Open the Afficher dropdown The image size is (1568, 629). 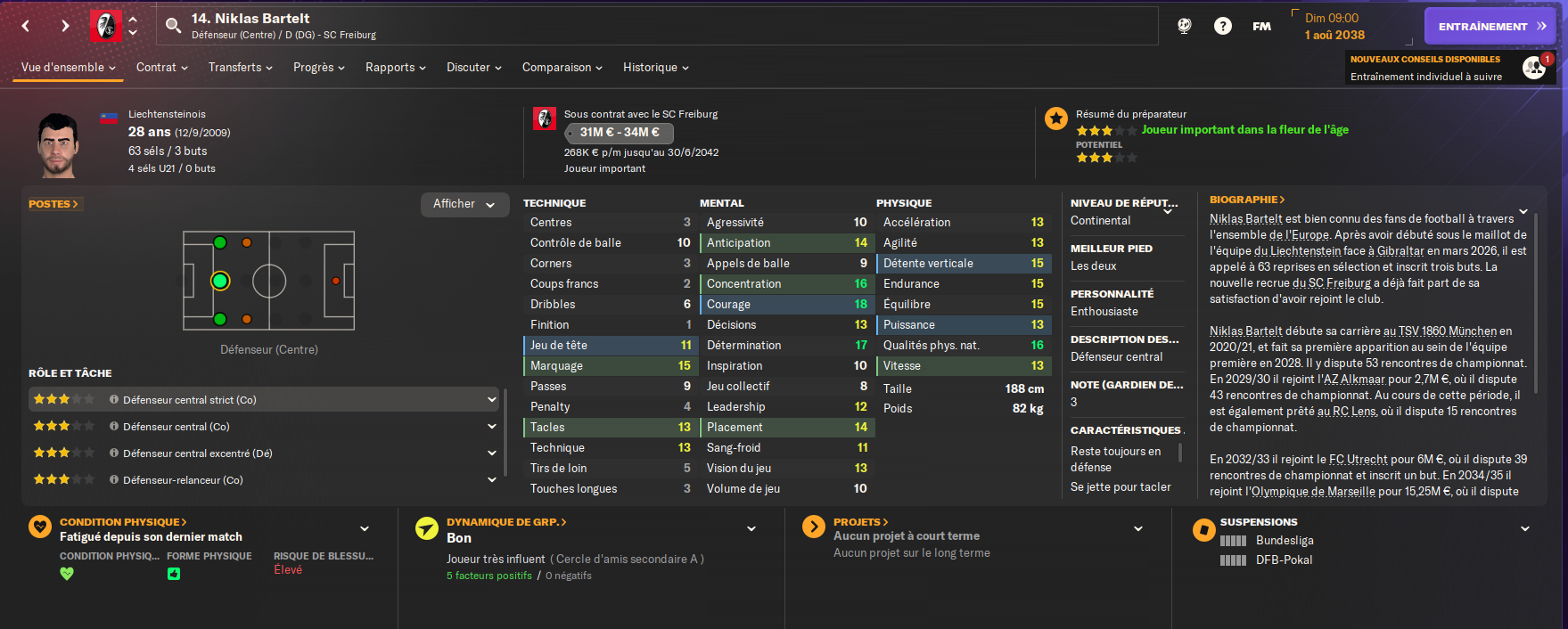[464, 204]
